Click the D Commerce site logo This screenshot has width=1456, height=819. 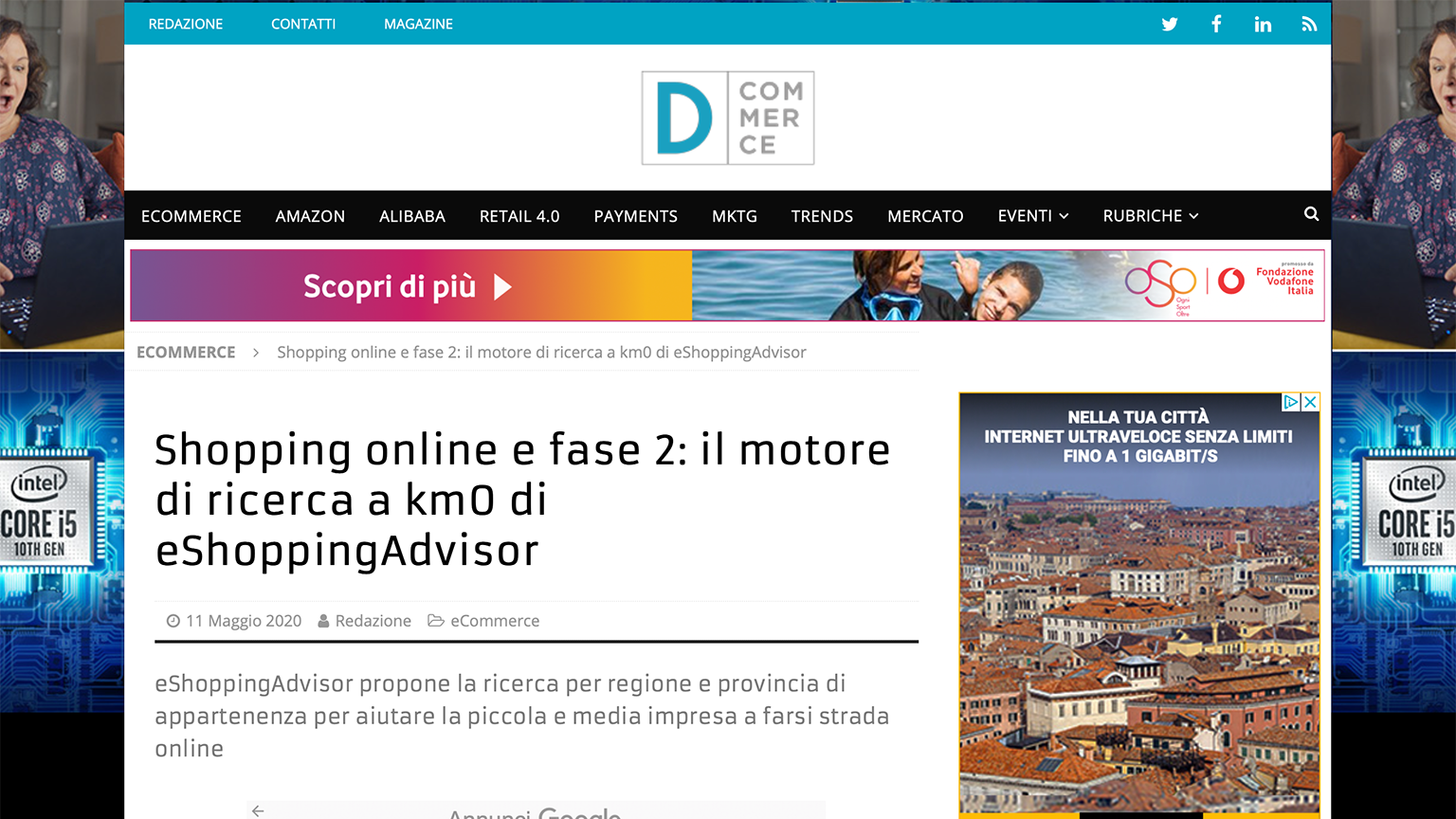pyautogui.click(x=727, y=118)
